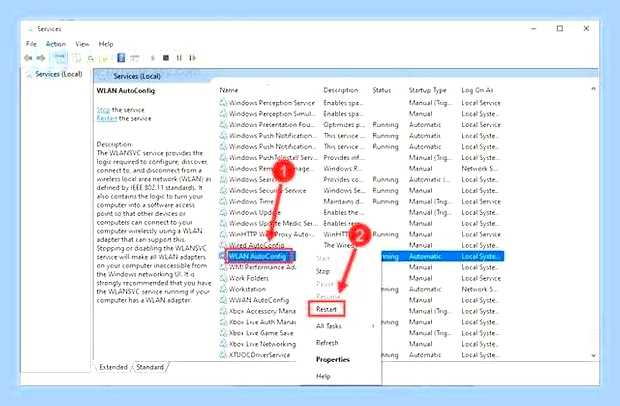
Task: Choose Restart in the context menu
Action: [x=326, y=309]
